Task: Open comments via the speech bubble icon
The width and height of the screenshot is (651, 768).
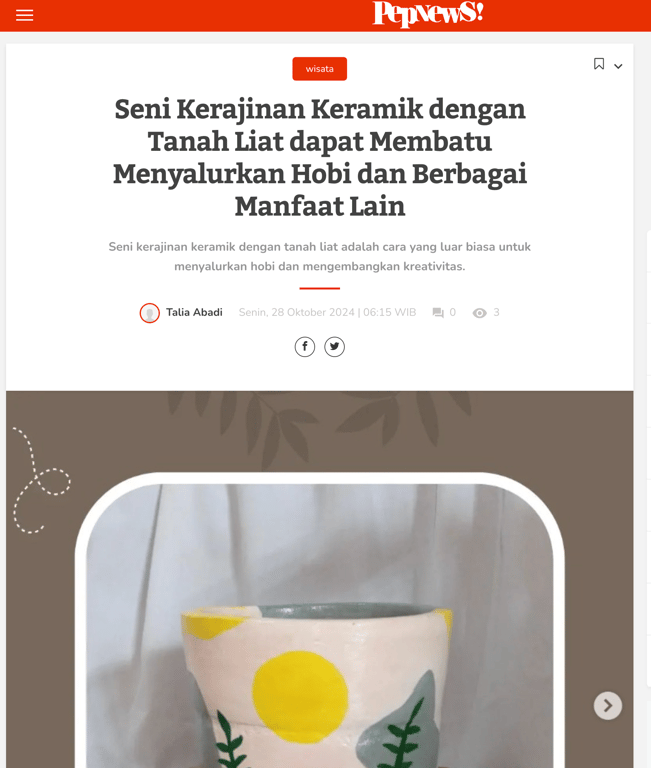Action: click(x=438, y=312)
